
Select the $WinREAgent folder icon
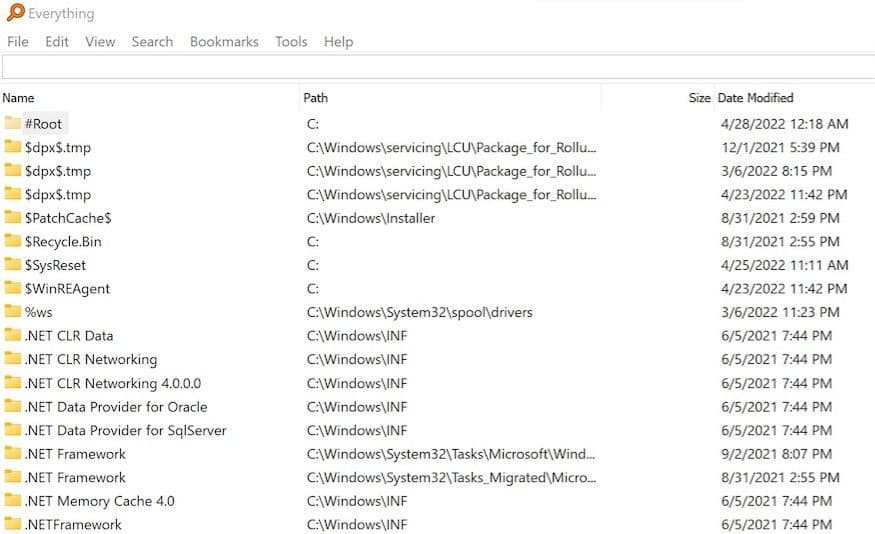[x=12, y=288]
